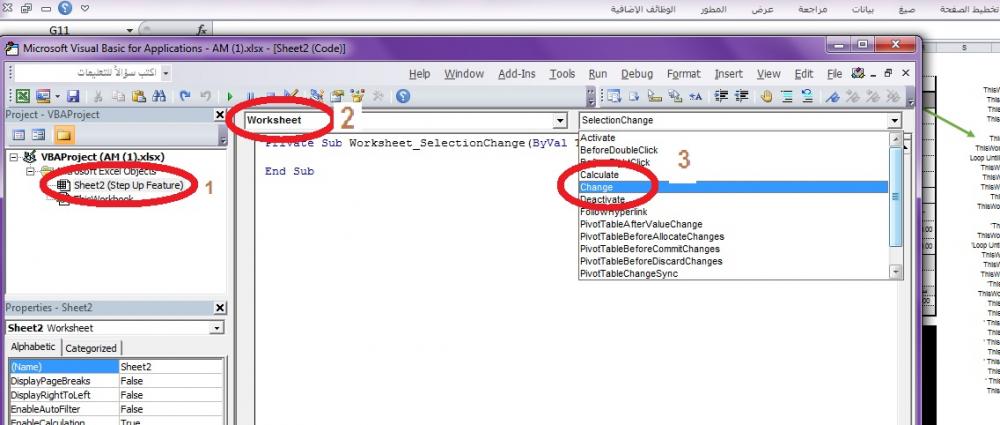Click the DisplayPageBreaks property row

[116, 381]
